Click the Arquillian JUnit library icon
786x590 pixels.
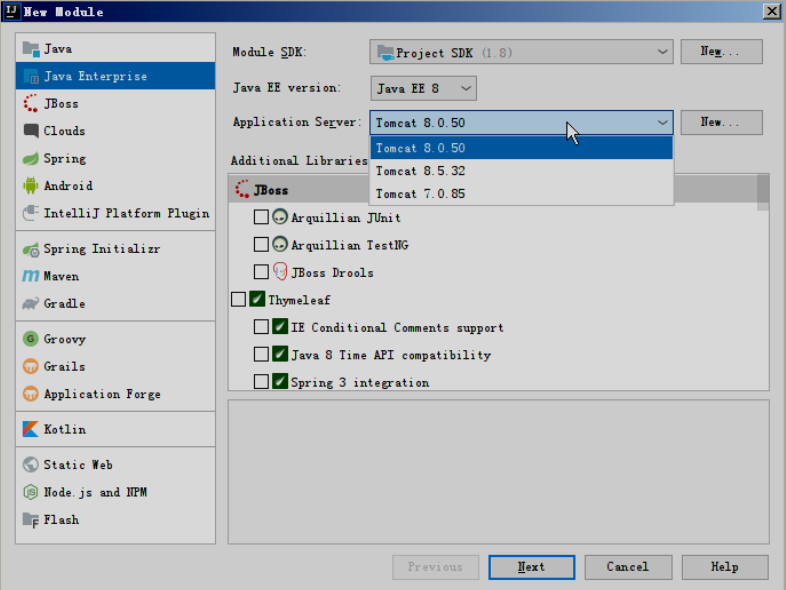(280, 217)
